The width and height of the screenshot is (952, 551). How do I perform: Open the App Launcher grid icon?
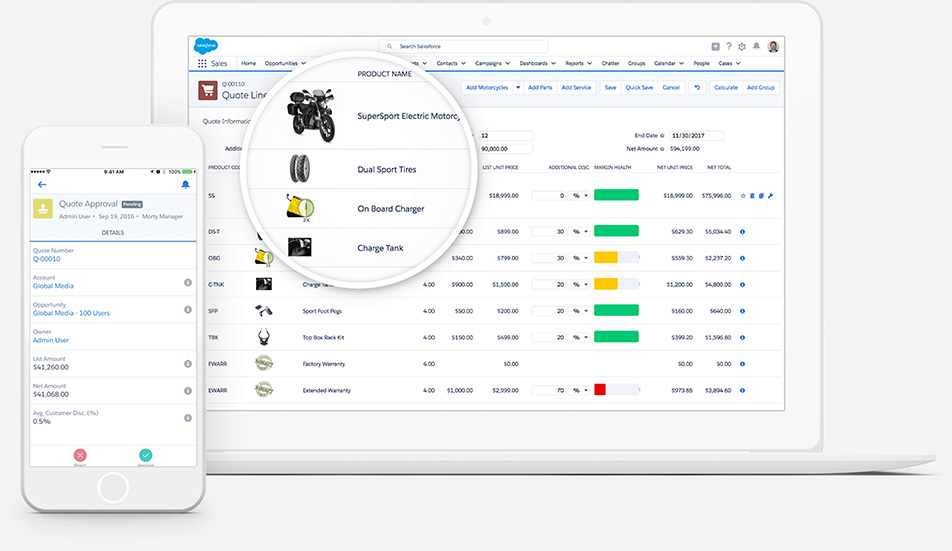202,63
